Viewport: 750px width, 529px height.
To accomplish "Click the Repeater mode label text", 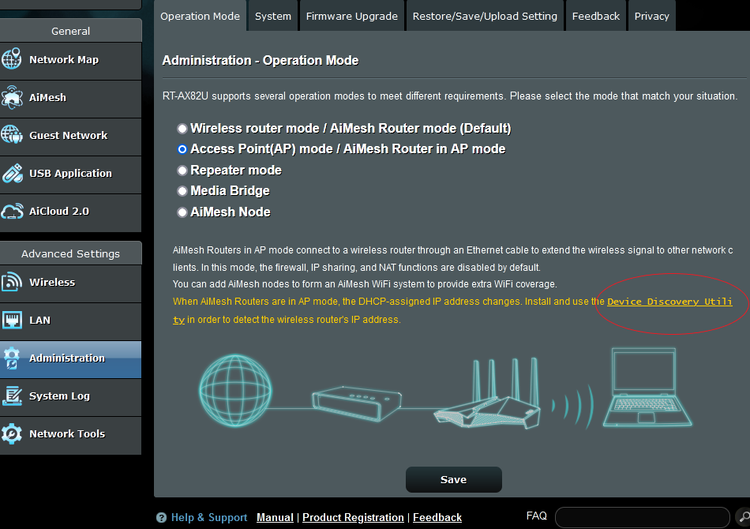I will [x=236, y=170].
